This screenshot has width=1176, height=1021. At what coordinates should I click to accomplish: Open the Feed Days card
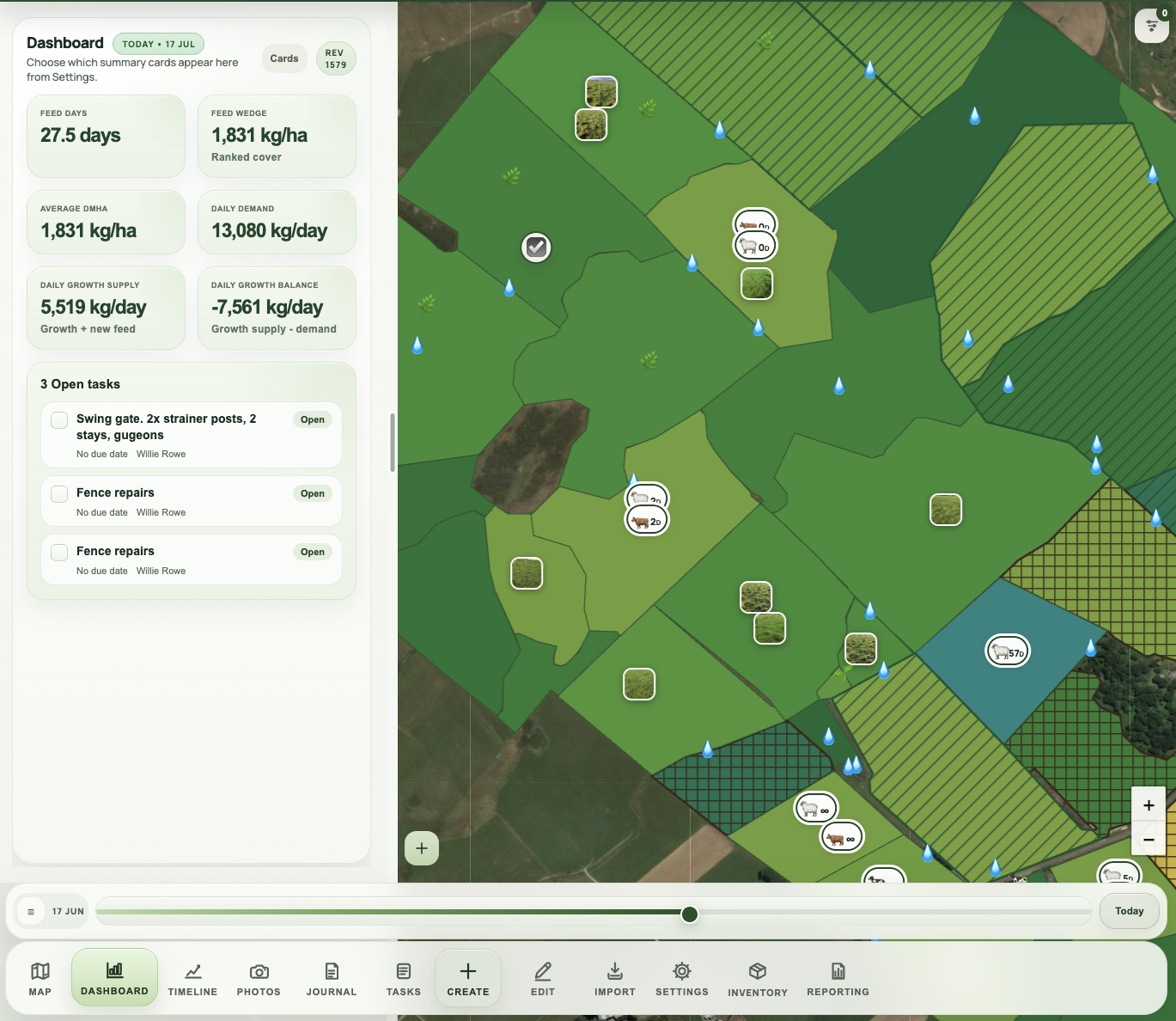coord(106,136)
